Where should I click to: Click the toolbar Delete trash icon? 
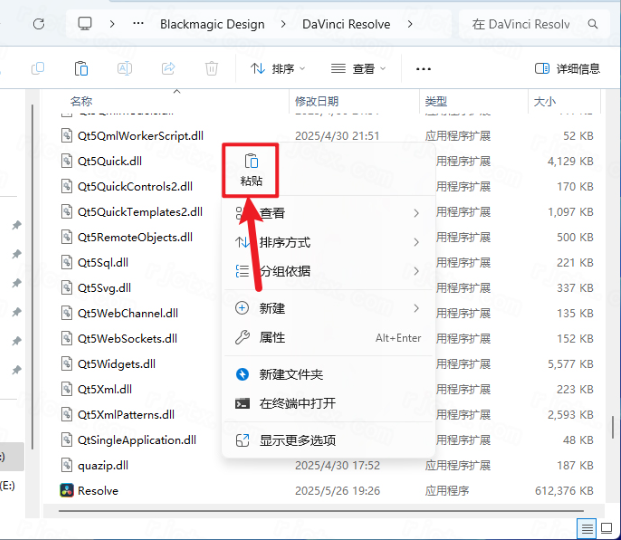[211, 69]
